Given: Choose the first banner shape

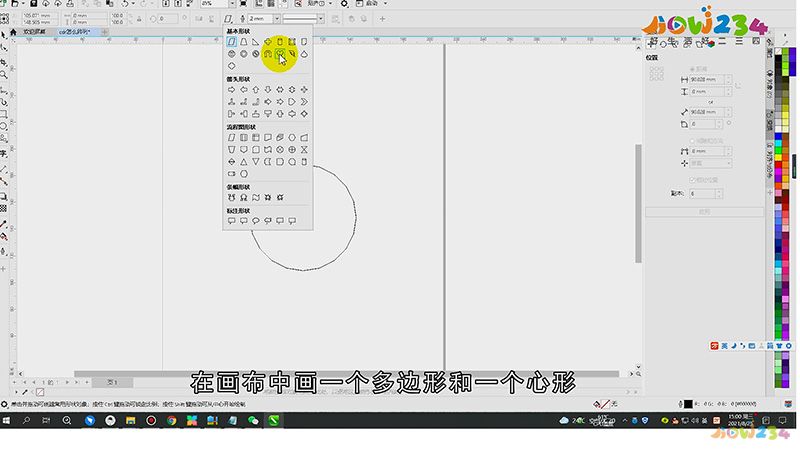Looking at the screenshot, I should coord(232,197).
